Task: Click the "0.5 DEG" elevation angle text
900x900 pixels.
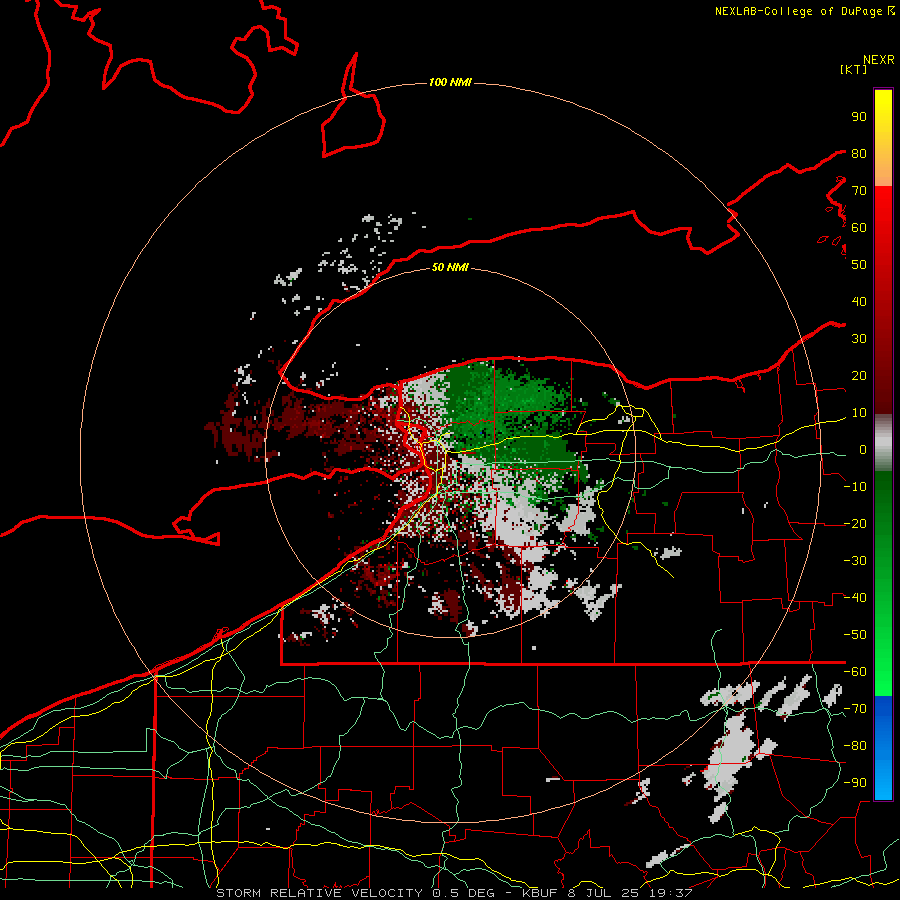Action: (467, 893)
